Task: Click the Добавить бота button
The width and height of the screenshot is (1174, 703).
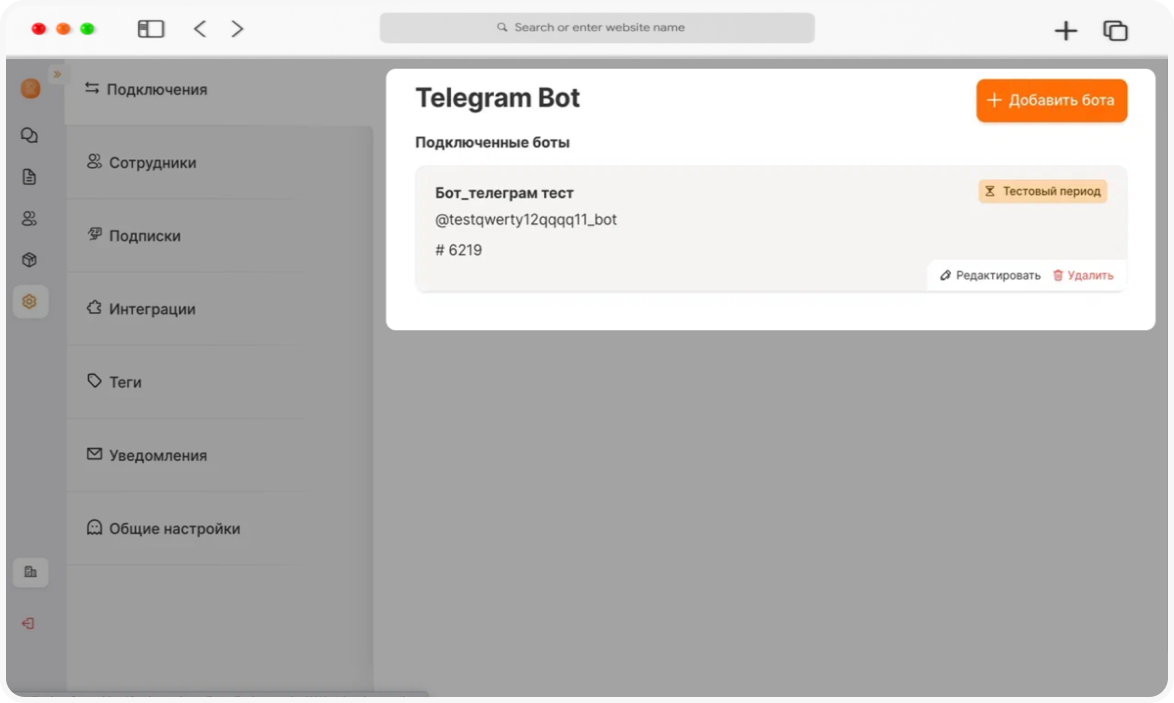Action: click(1051, 100)
